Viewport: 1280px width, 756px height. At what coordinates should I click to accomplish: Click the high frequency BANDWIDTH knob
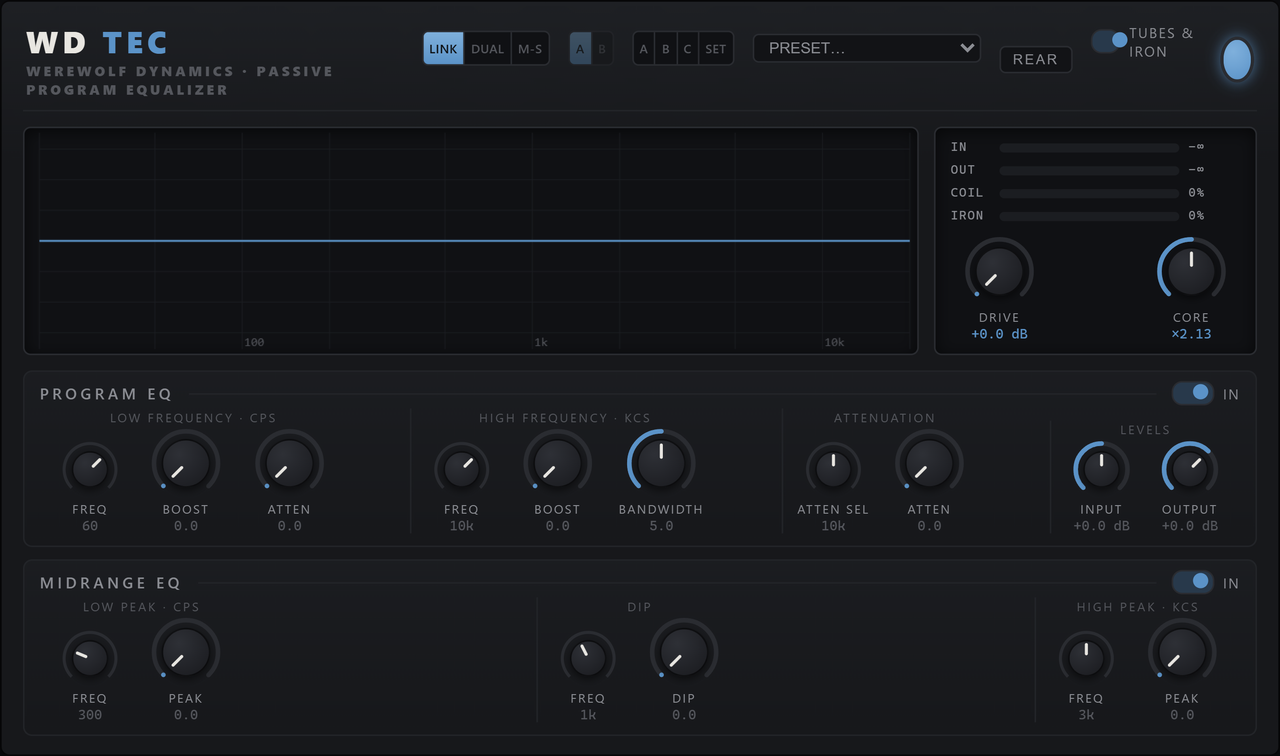[661, 463]
